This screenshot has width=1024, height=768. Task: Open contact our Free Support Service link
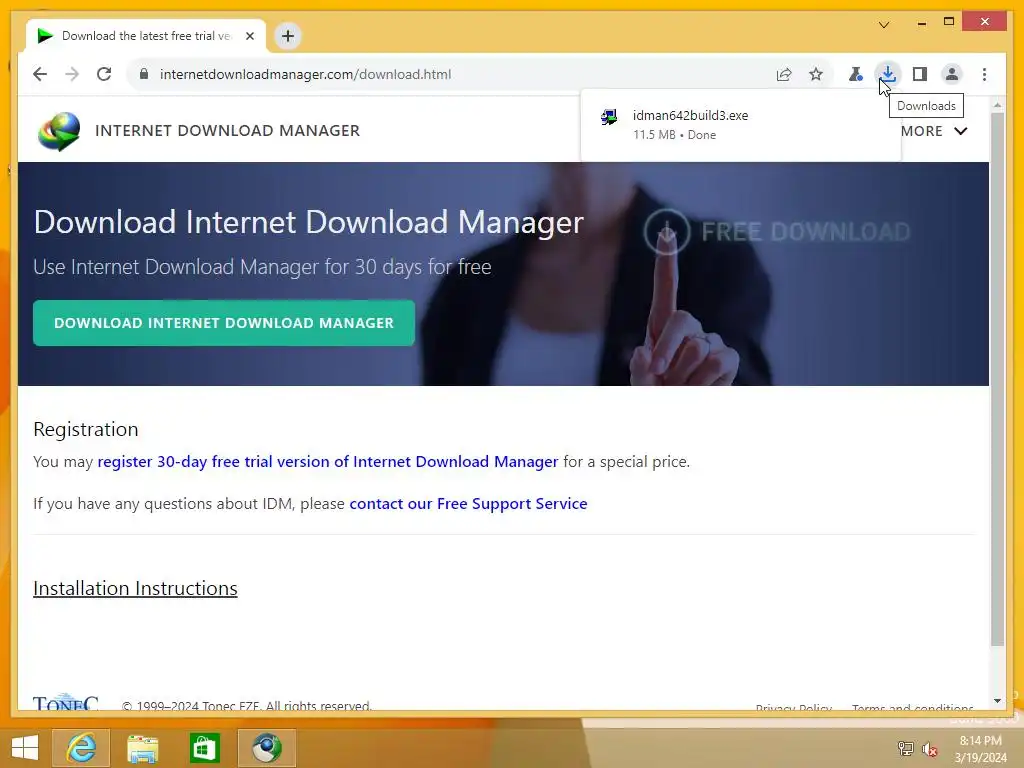468,504
